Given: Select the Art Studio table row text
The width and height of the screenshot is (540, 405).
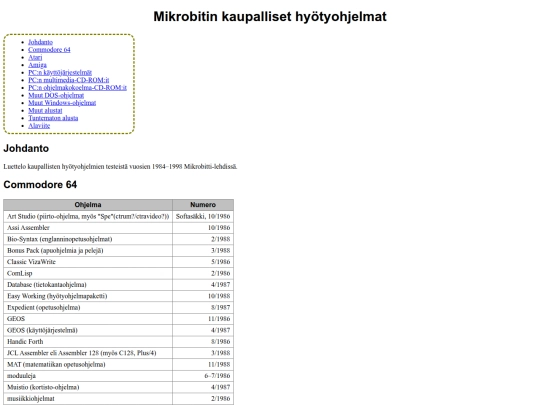Looking at the screenshot, I should click(x=88, y=216).
